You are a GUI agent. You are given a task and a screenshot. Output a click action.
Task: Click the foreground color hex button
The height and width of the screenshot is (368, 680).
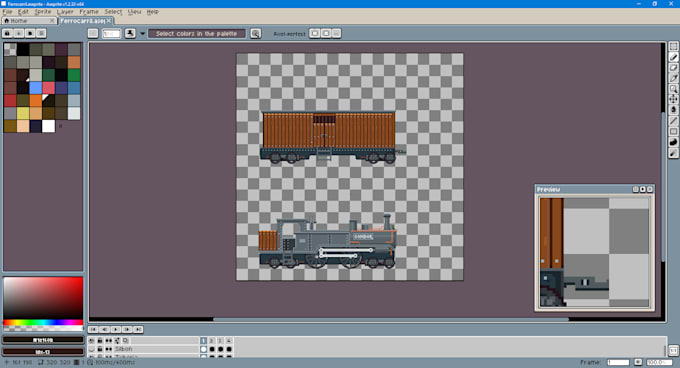pyautogui.click(x=42, y=340)
